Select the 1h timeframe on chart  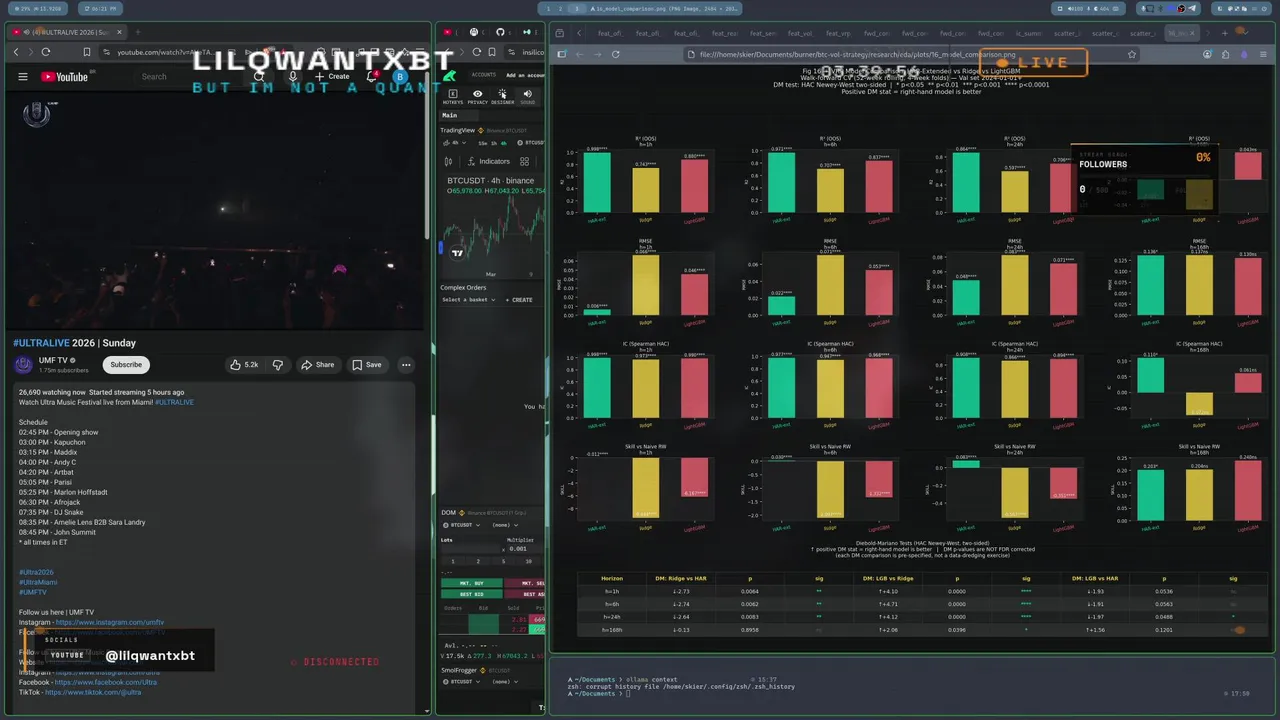coord(493,142)
